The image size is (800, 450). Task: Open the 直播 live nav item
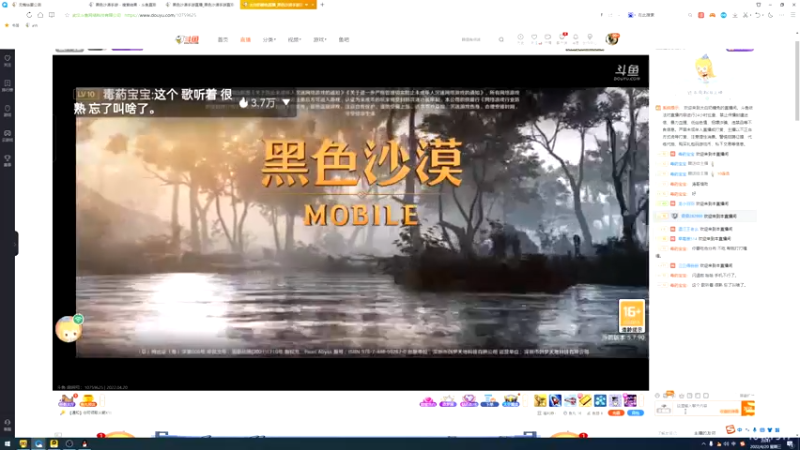point(245,39)
